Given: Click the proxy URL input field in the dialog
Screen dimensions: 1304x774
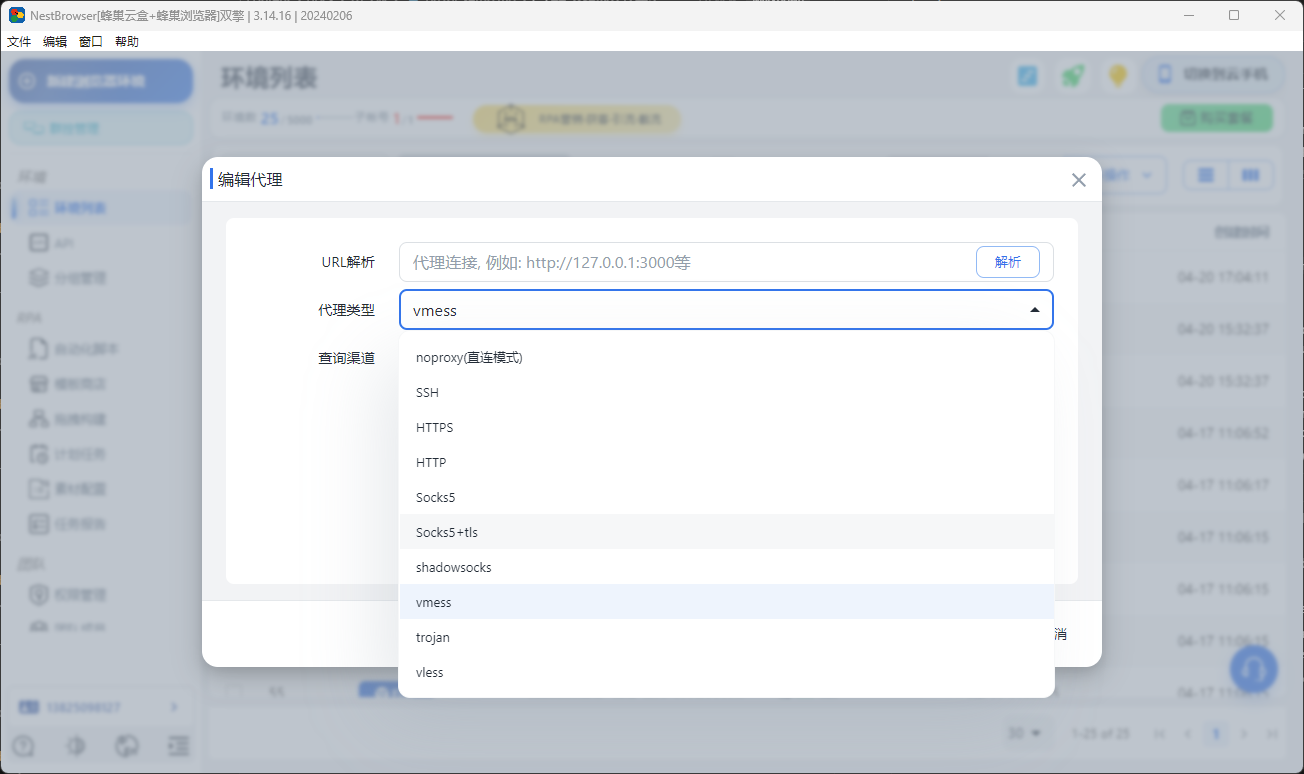Looking at the screenshot, I should [680, 261].
